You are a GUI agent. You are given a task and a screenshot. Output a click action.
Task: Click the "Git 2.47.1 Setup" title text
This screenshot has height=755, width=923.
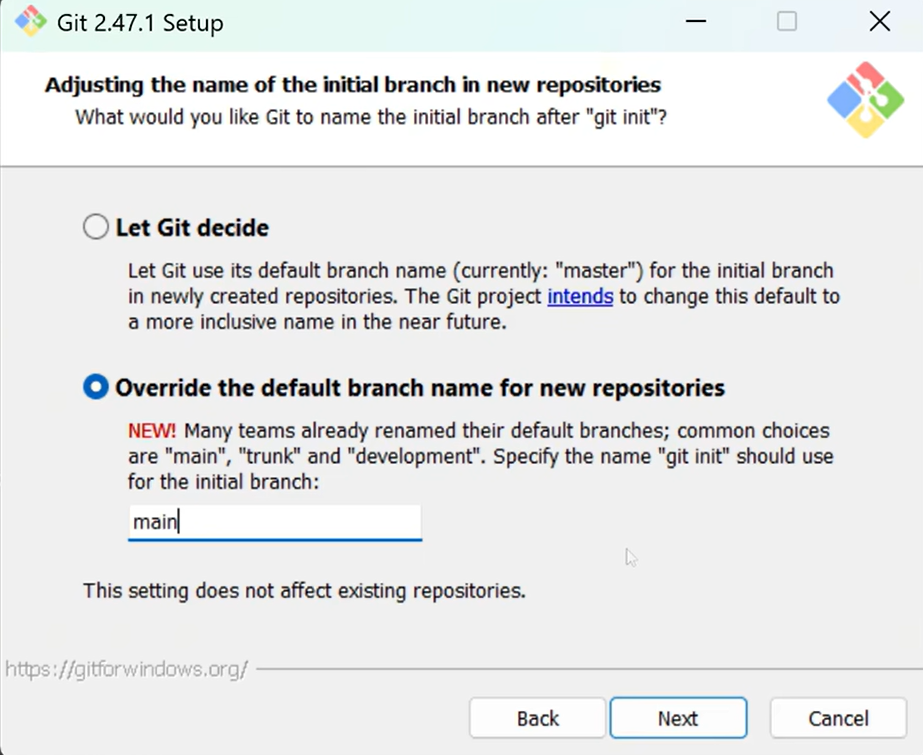pos(140,22)
